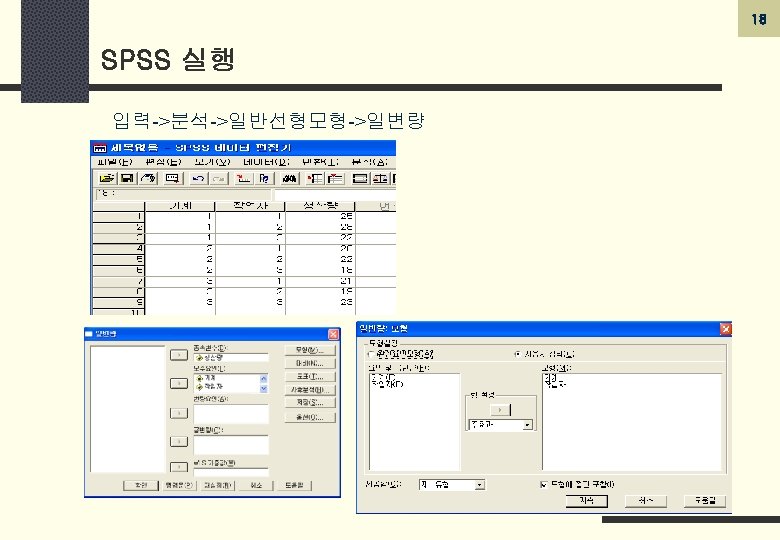Click arrow button beside covariate (공변량) box
The width and height of the screenshot is (780, 540).
pos(179,442)
